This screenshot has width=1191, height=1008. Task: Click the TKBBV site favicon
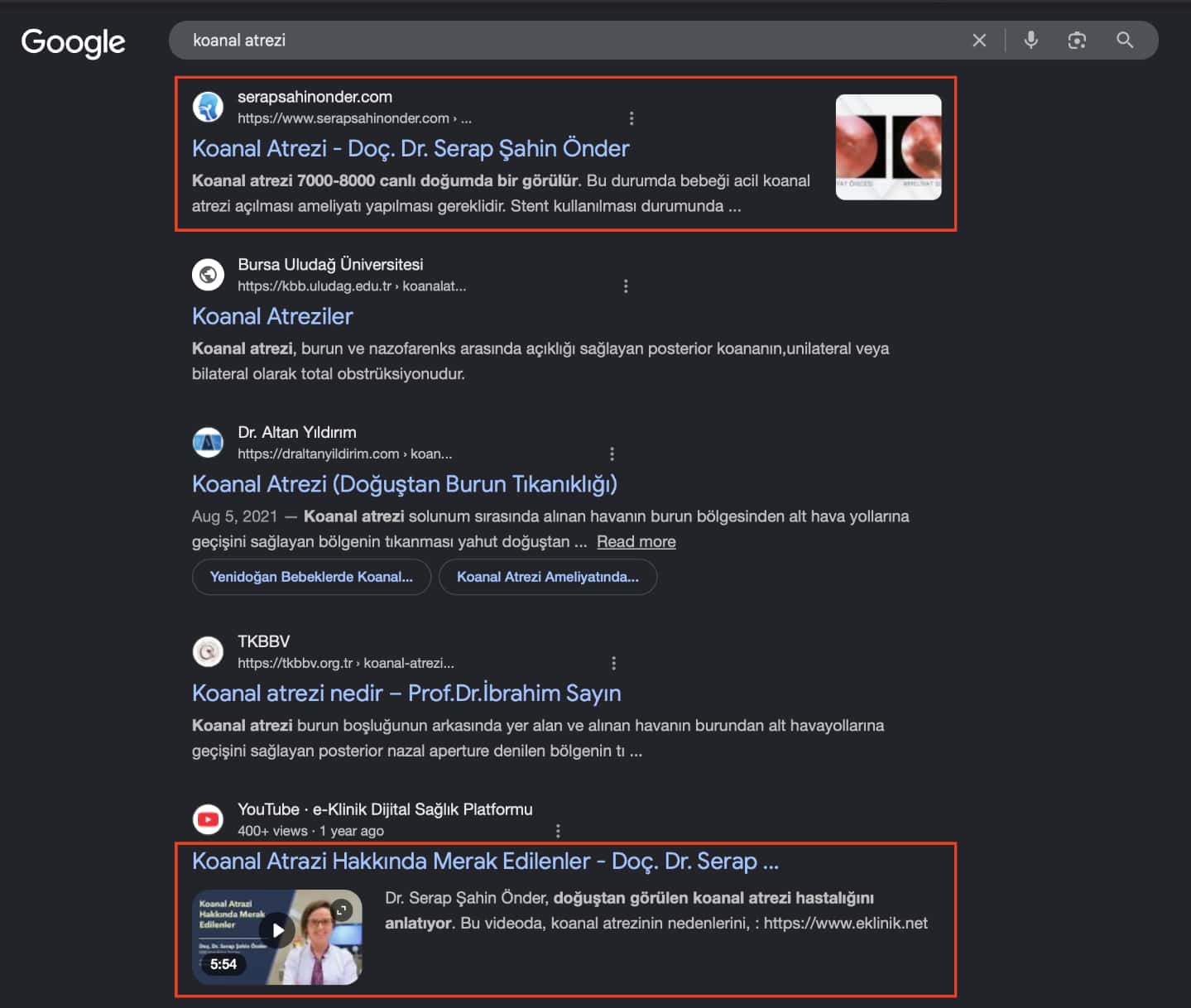[208, 652]
